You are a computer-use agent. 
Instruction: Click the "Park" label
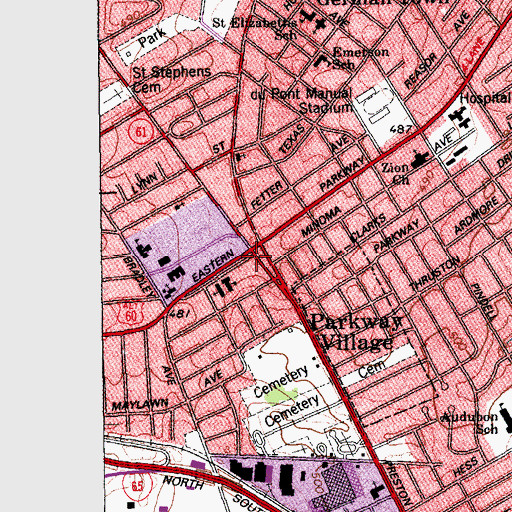pyautogui.click(x=152, y=38)
